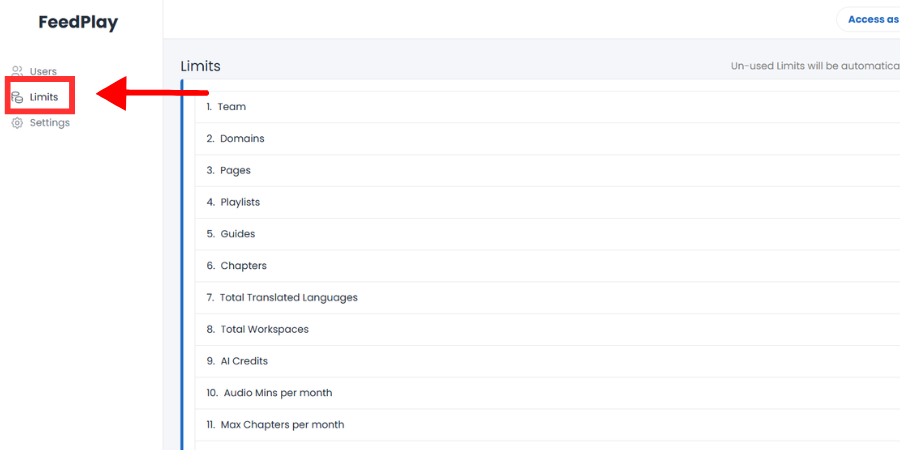
Task: Select the Pages limit row
Action: coord(547,170)
